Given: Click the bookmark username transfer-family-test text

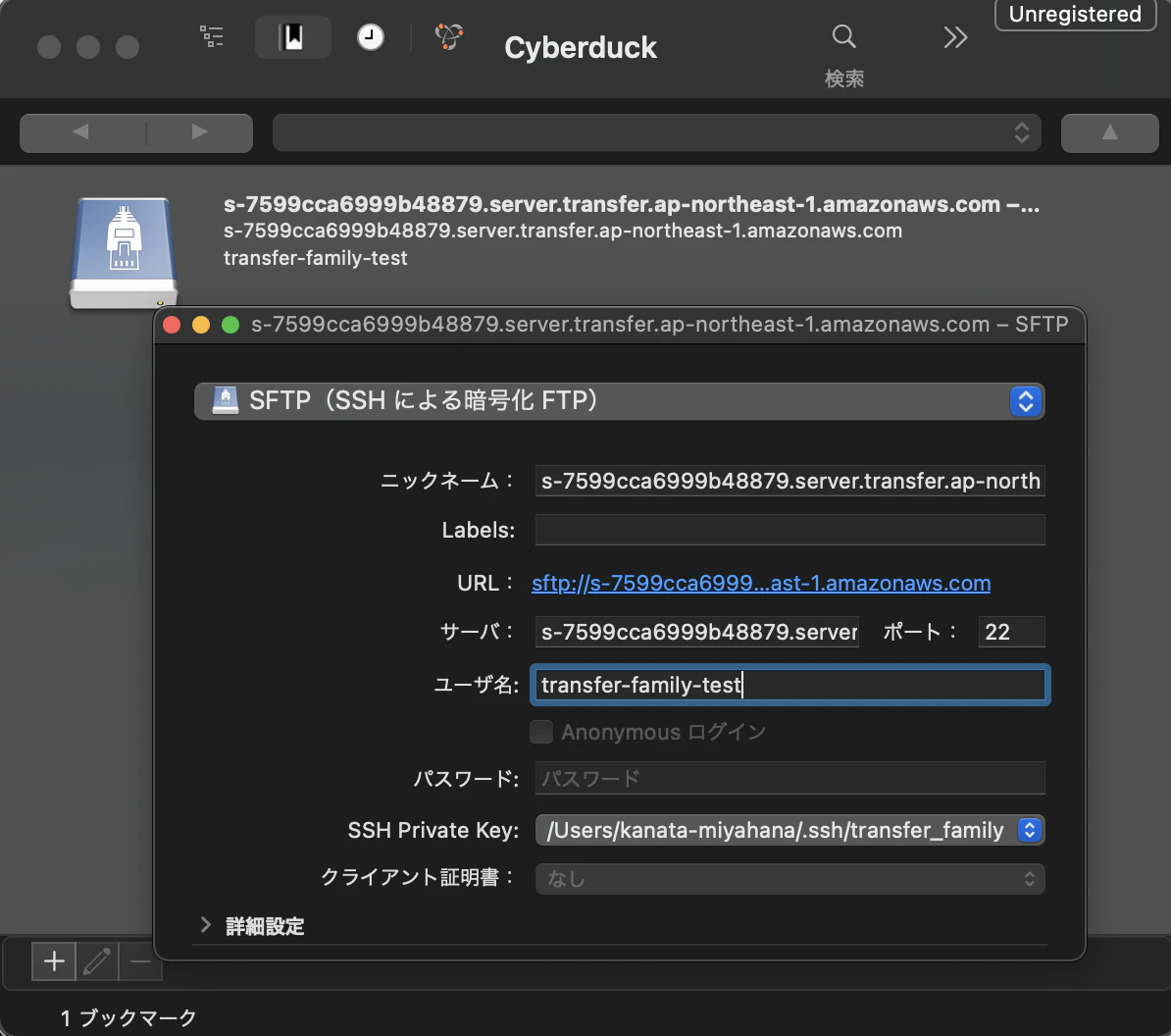Looking at the screenshot, I should (315, 258).
